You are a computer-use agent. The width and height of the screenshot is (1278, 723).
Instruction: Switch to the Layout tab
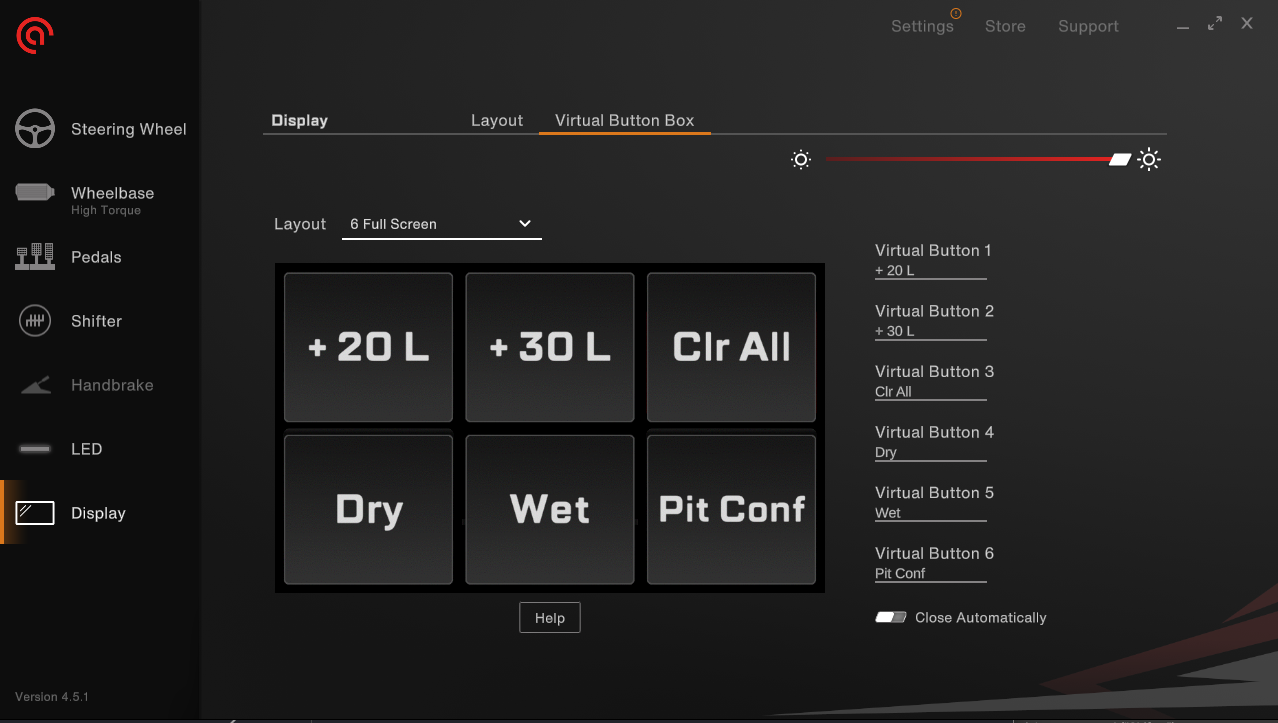[497, 120]
